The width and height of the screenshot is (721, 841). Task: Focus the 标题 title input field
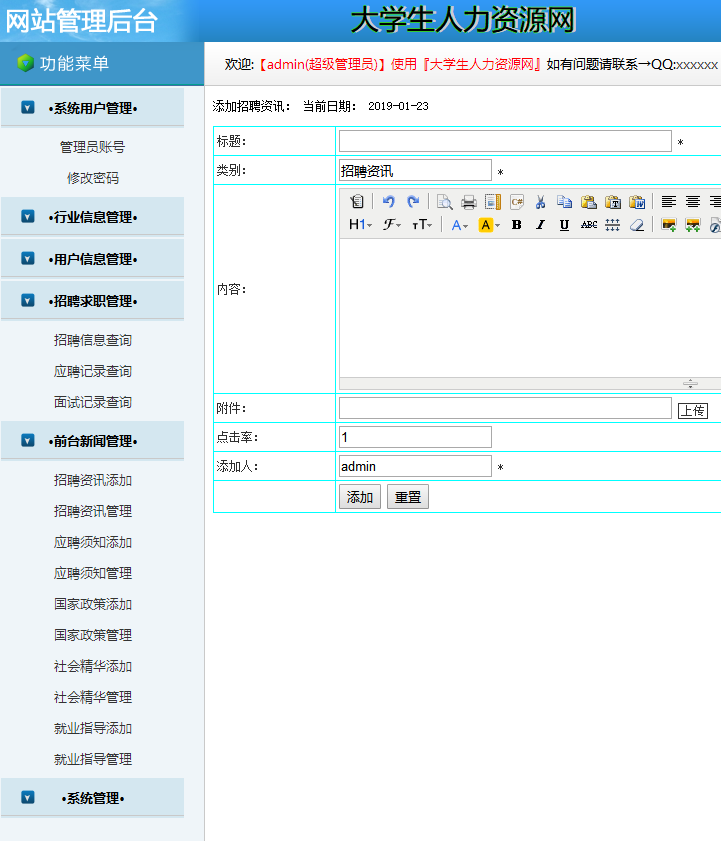pyautogui.click(x=505, y=141)
